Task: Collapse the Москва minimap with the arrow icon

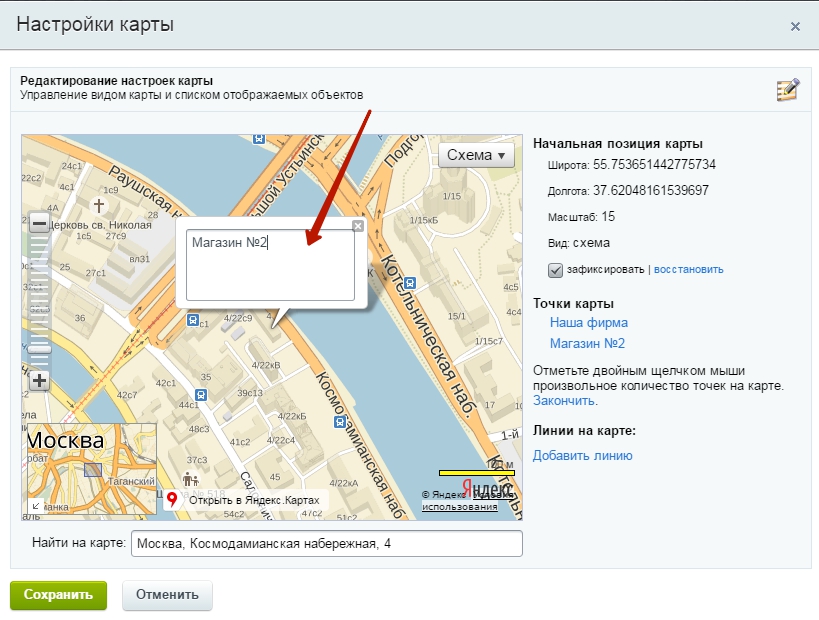Action: pyautogui.click(x=36, y=507)
